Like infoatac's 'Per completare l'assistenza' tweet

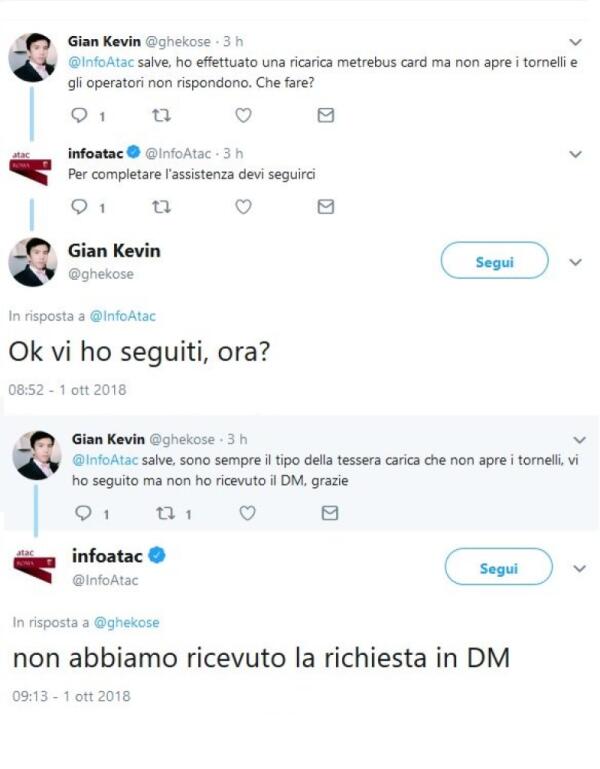pos(242,207)
